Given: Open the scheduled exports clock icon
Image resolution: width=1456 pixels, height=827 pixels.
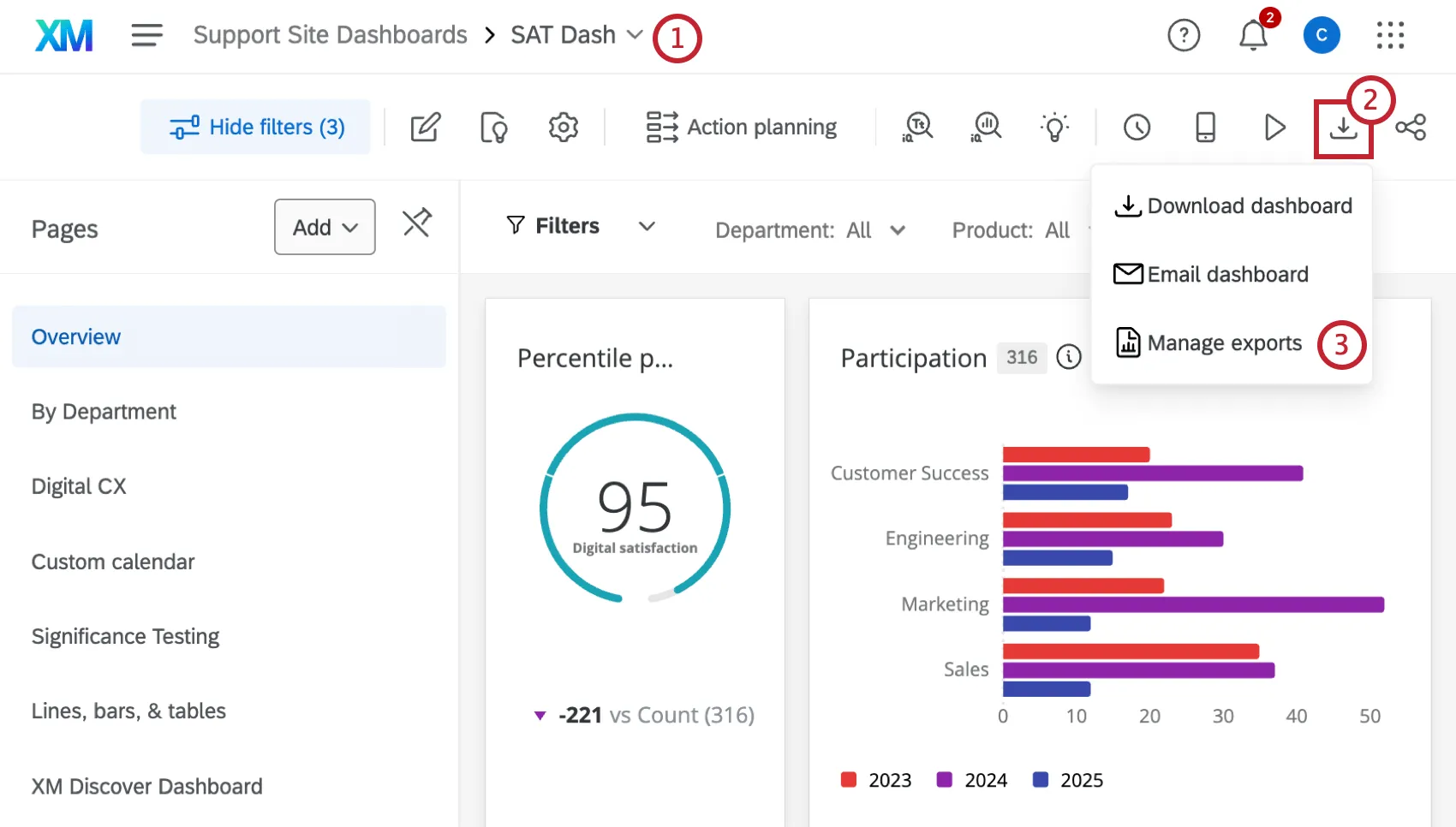Looking at the screenshot, I should pyautogui.click(x=1137, y=127).
